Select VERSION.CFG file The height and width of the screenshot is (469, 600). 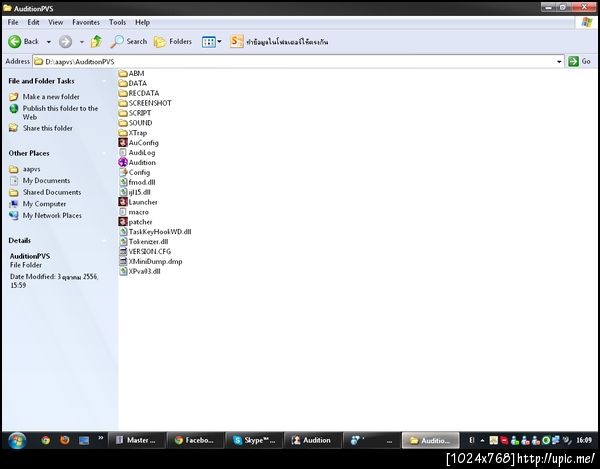click(x=145, y=252)
